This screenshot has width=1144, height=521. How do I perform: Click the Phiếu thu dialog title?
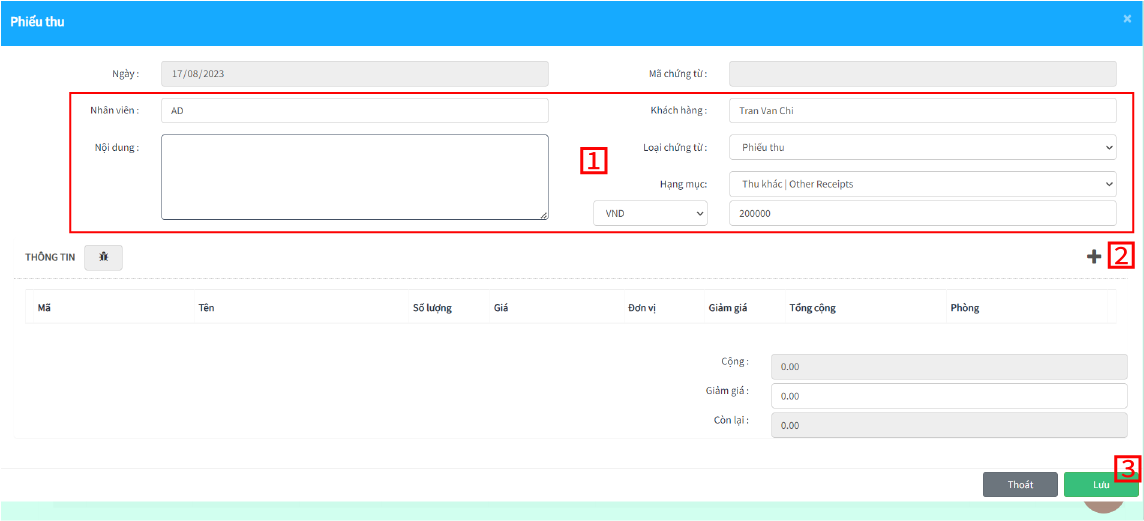tap(37, 22)
